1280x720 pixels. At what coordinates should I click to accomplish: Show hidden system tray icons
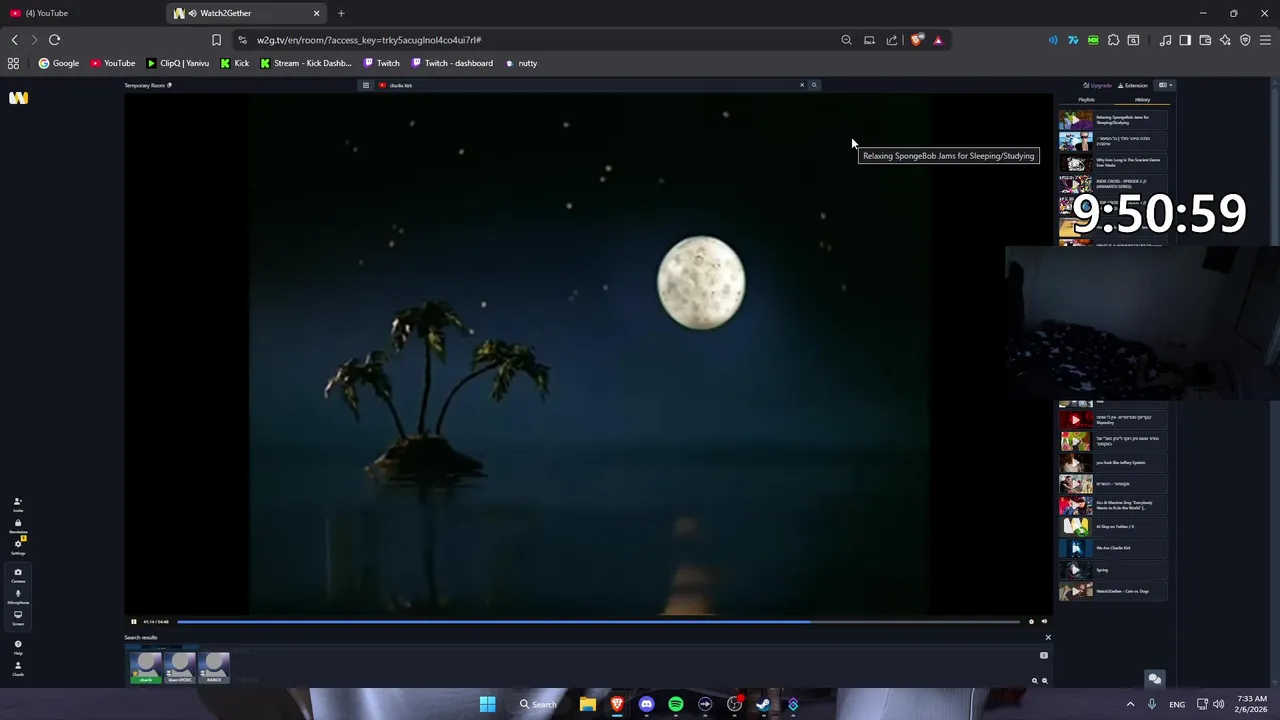point(1131,704)
